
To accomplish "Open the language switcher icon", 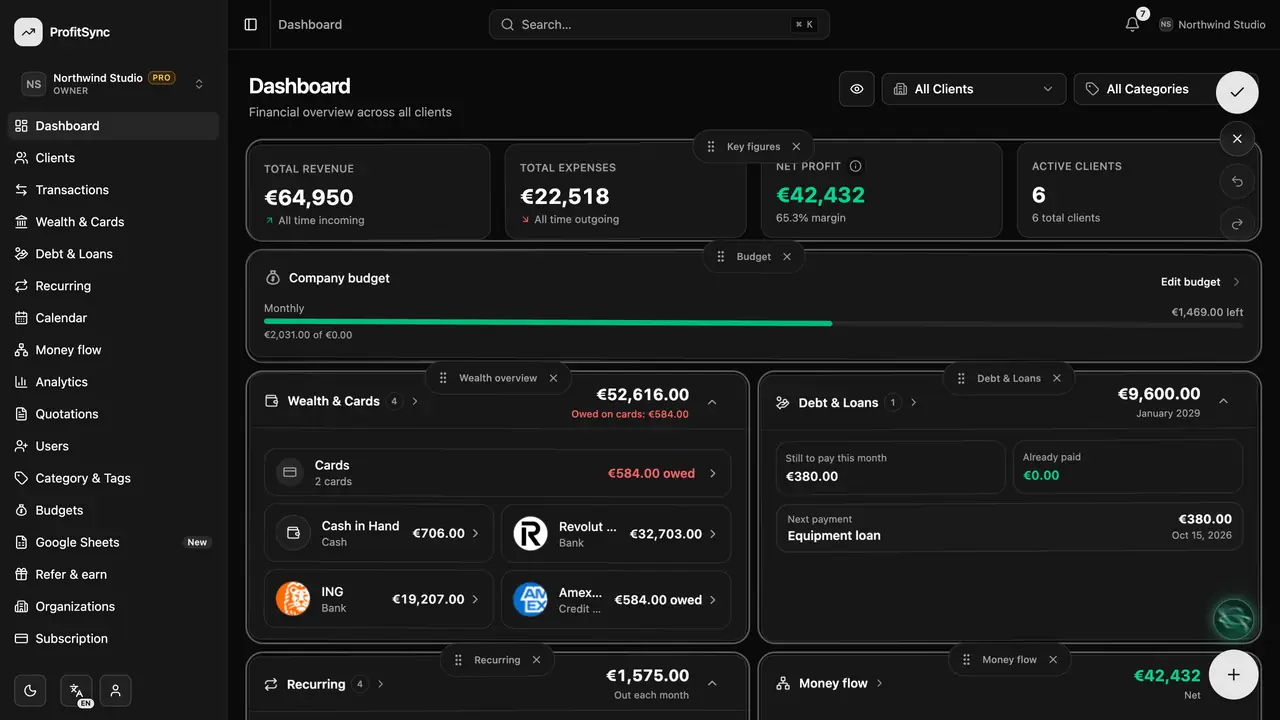I will pyautogui.click(x=76, y=690).
